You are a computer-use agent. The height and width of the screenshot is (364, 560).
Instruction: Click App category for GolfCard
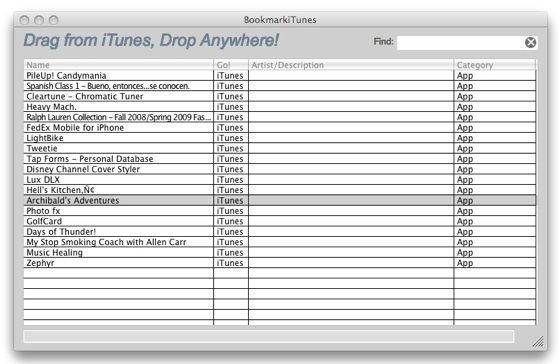click(465, 221)
